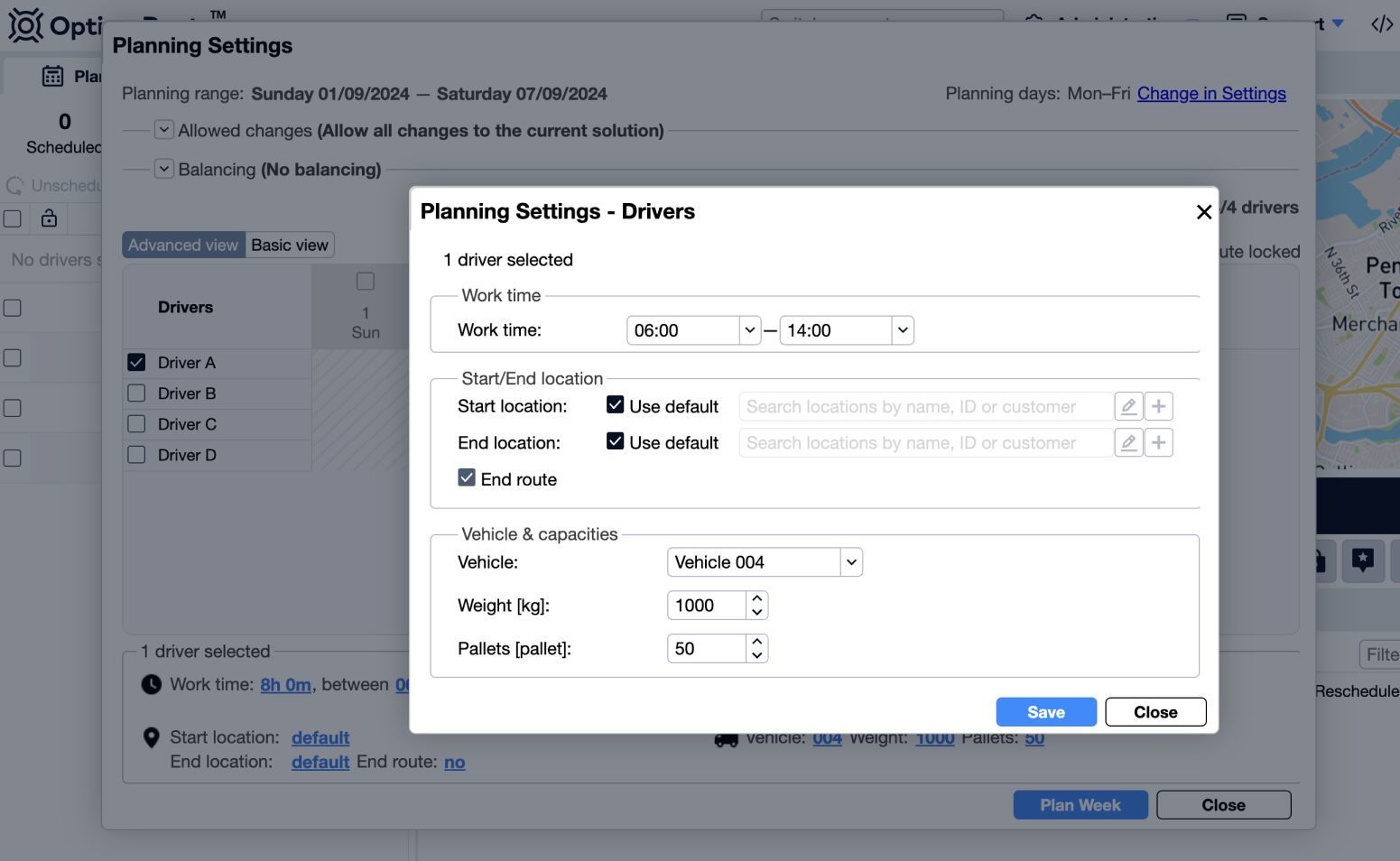Open the Change in Settings link
Viewport: 1400px width, 861px height.
(x=1211, y=94)
